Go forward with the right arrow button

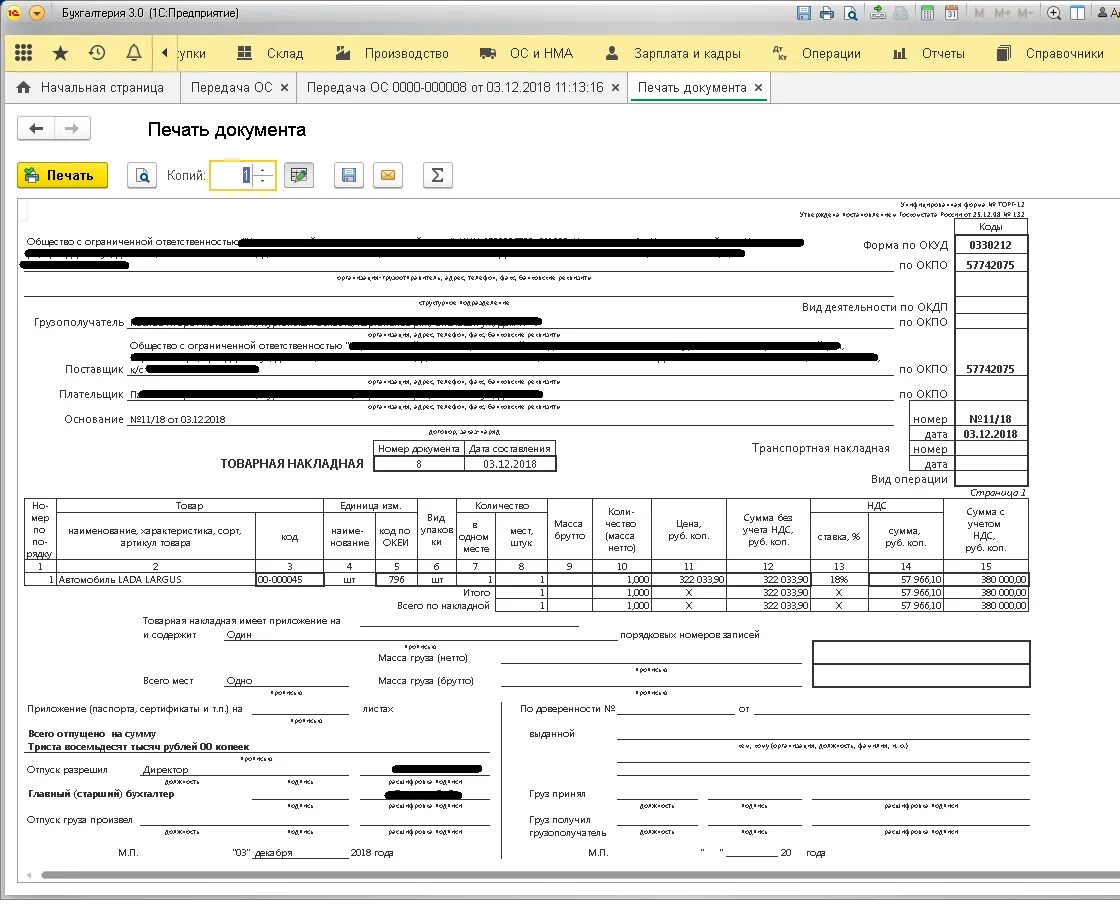pos(72,129)
